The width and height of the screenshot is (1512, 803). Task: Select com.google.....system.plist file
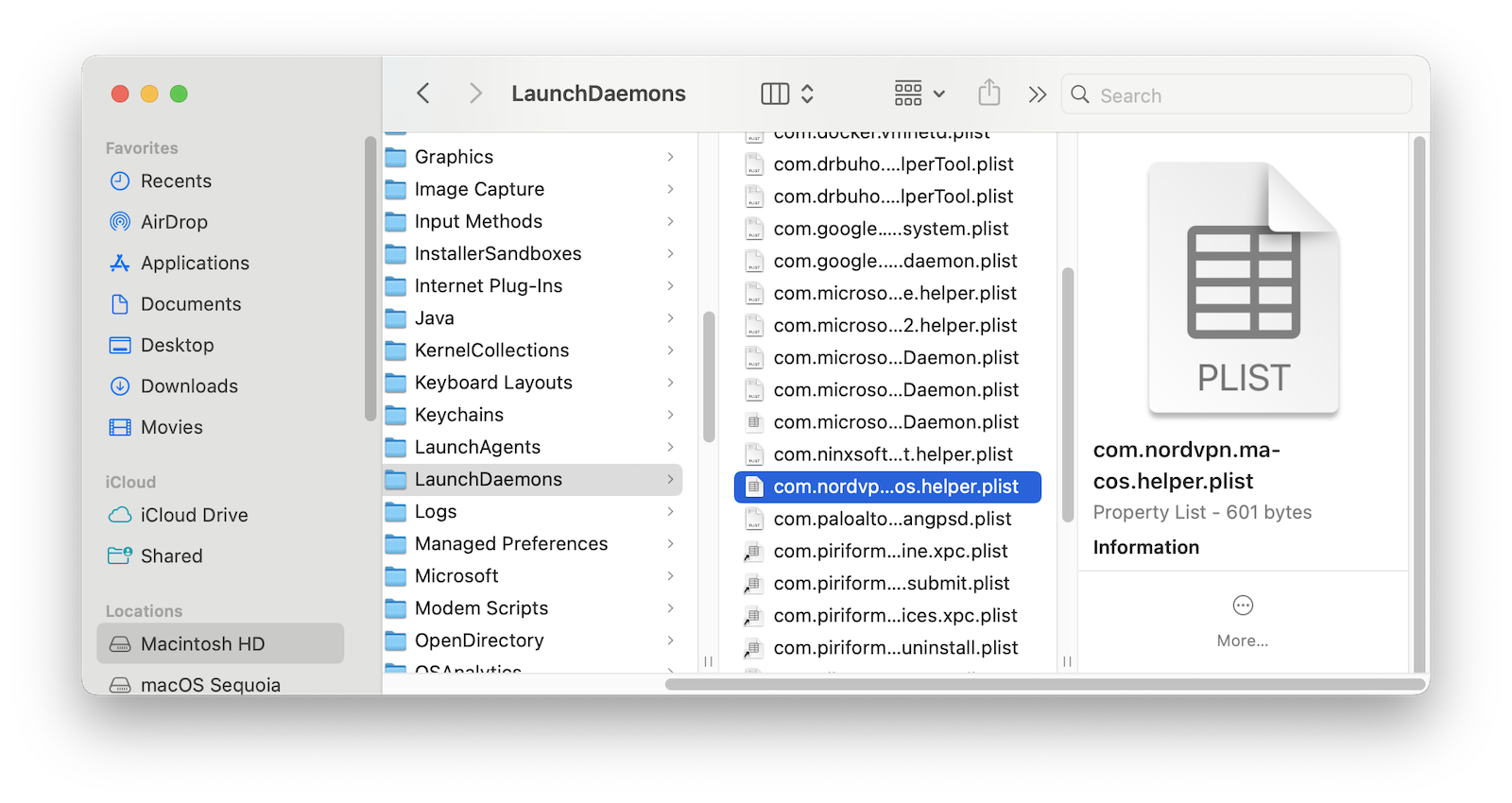pyautogui.click(x=887, y=229)
